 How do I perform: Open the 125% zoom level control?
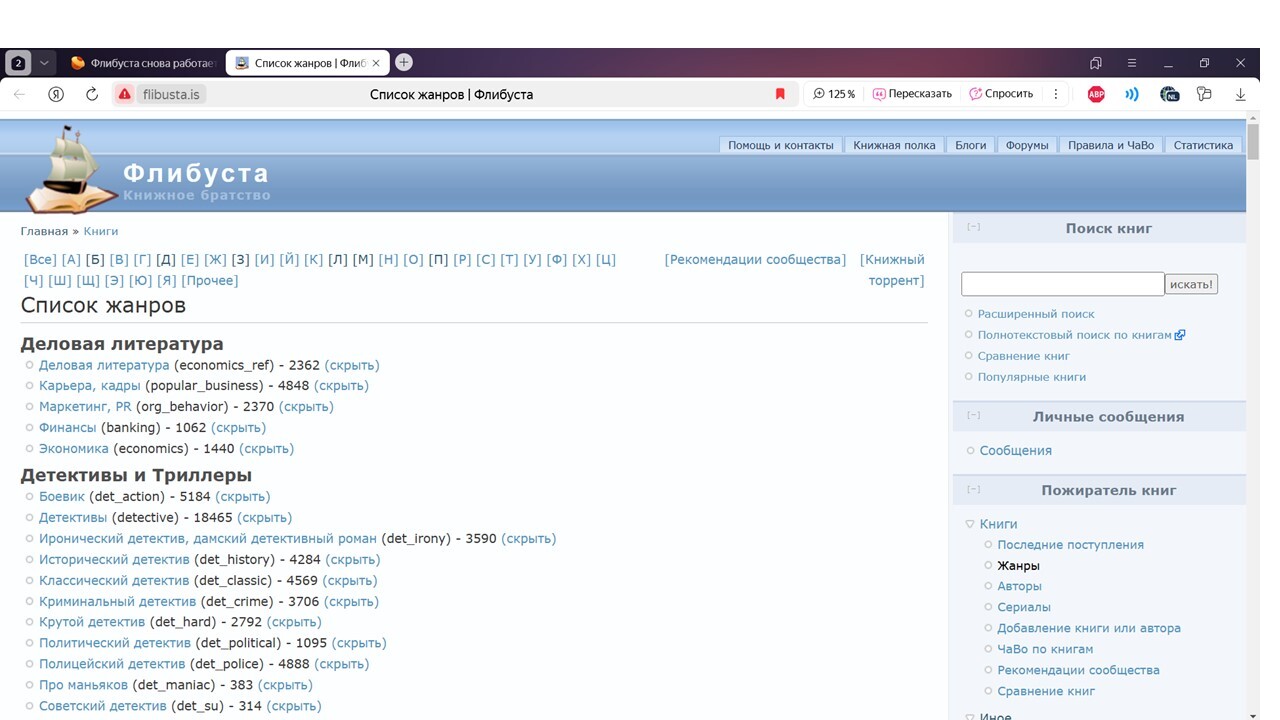tap(834, 94)
